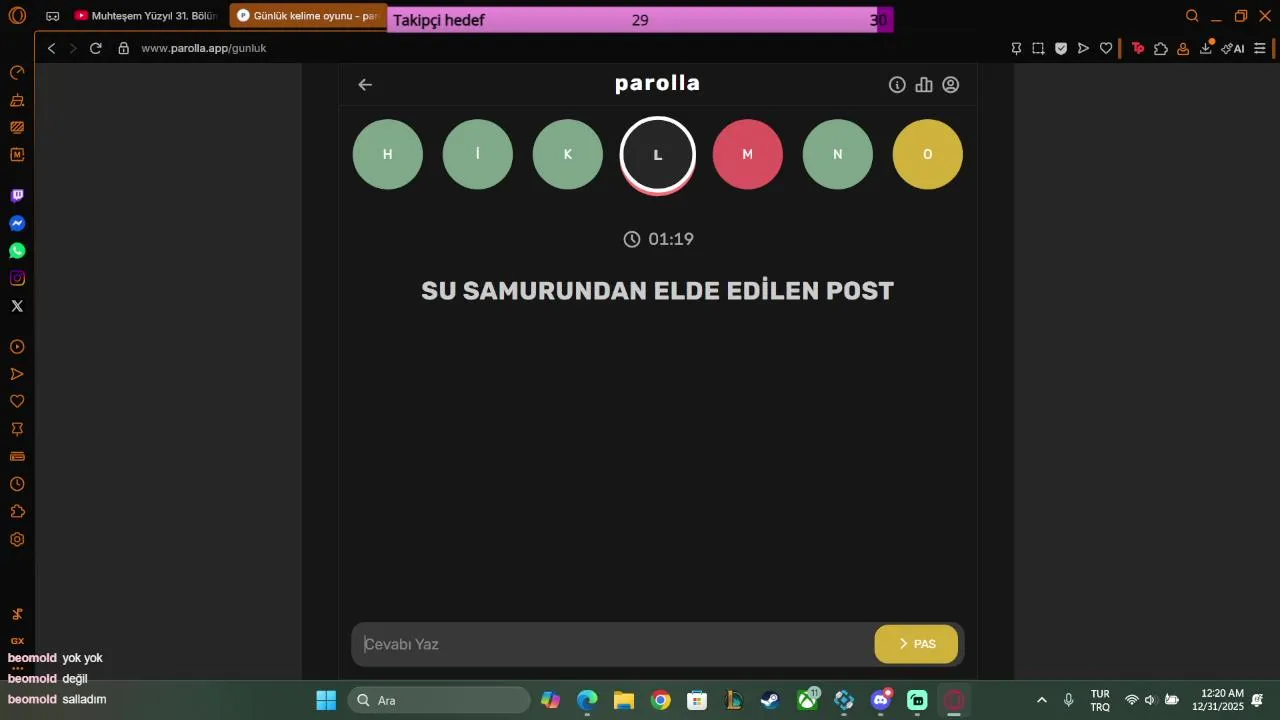Viewport: 1280px width, 720px height.
Task: Go forward with browser forward arrow
Action: (73, 48)
